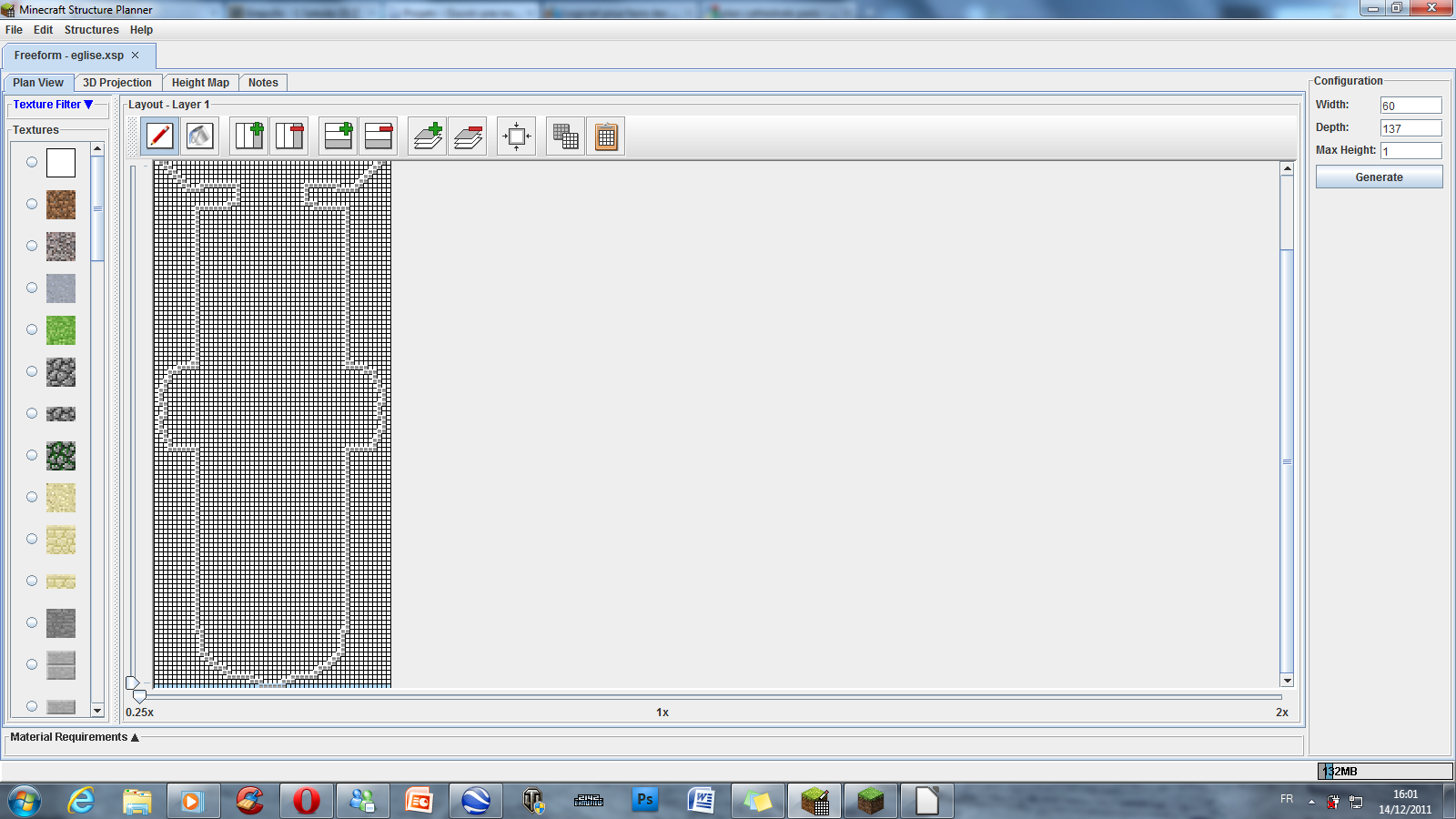
Task: Remove a layer with the layers-minus icon
Action: [468, 136]
